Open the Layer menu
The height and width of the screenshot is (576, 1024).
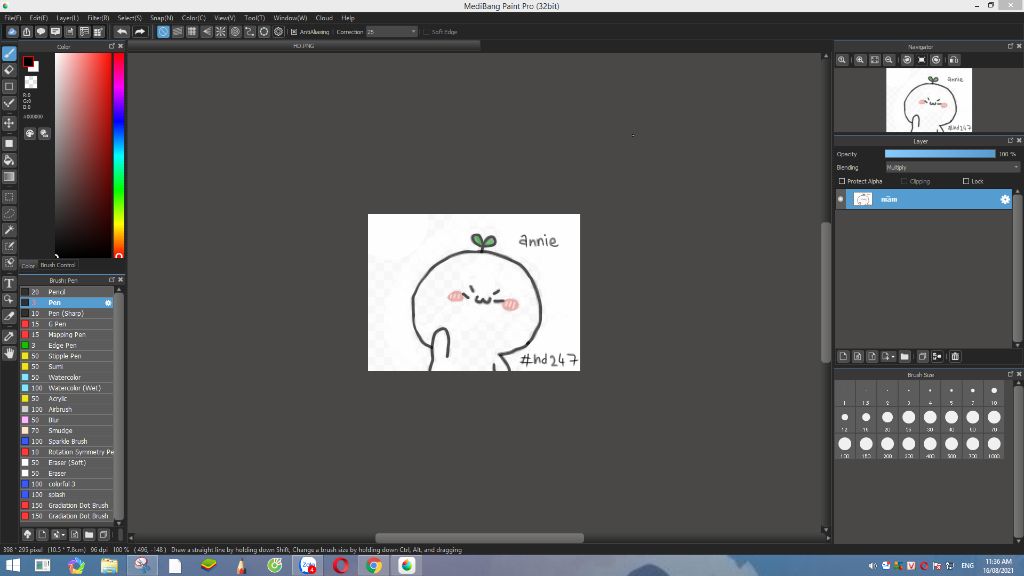[67, 18]
